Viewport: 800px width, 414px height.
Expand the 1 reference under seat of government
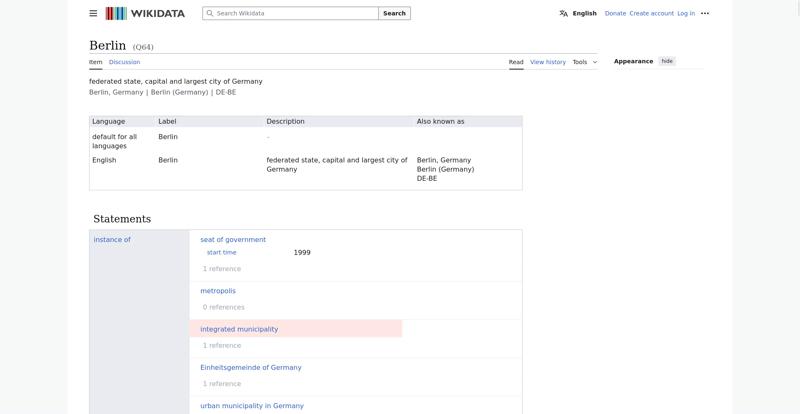click(221, 269)
